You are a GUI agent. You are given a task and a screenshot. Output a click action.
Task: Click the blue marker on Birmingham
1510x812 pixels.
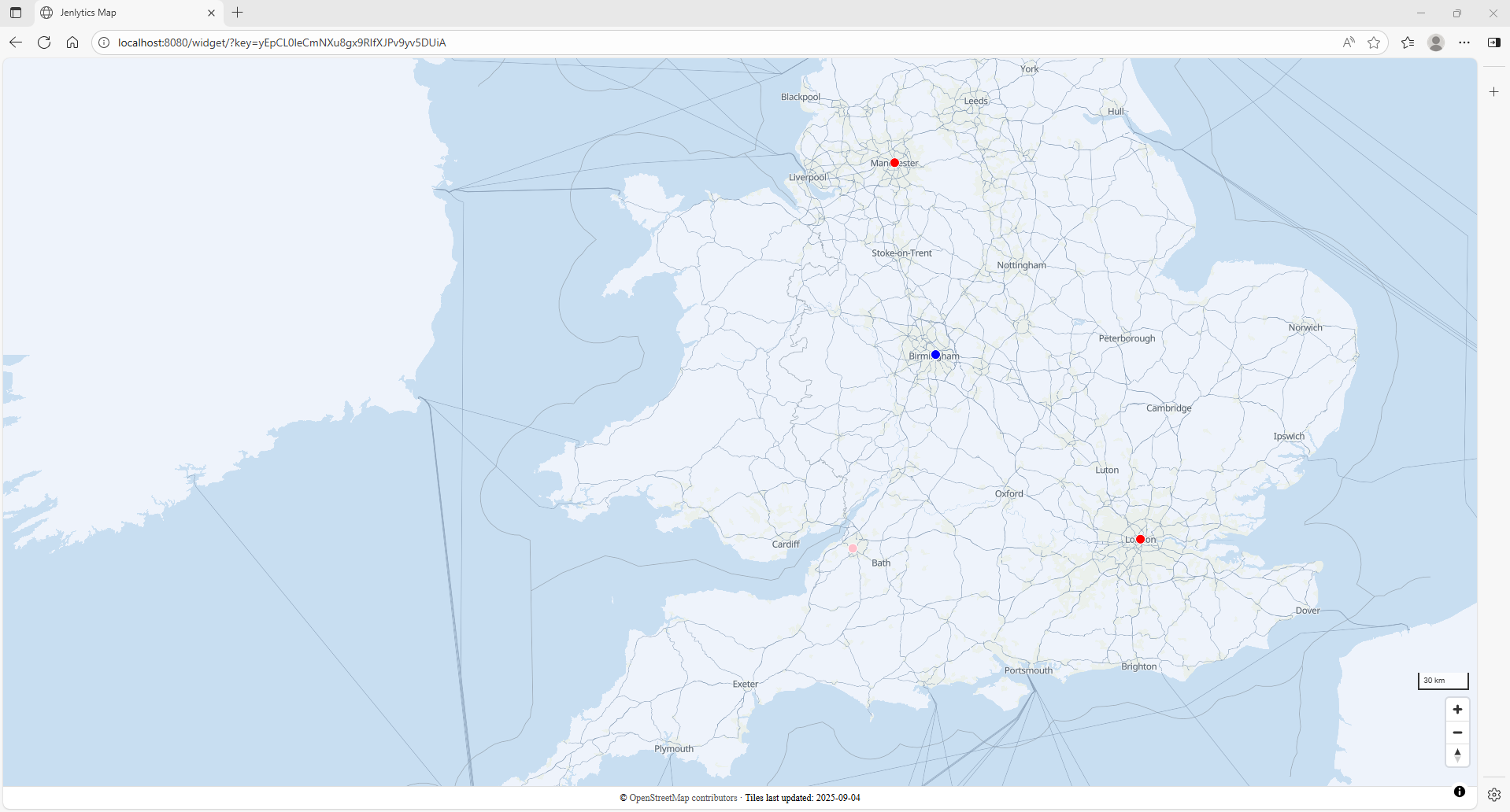[935, 355]
